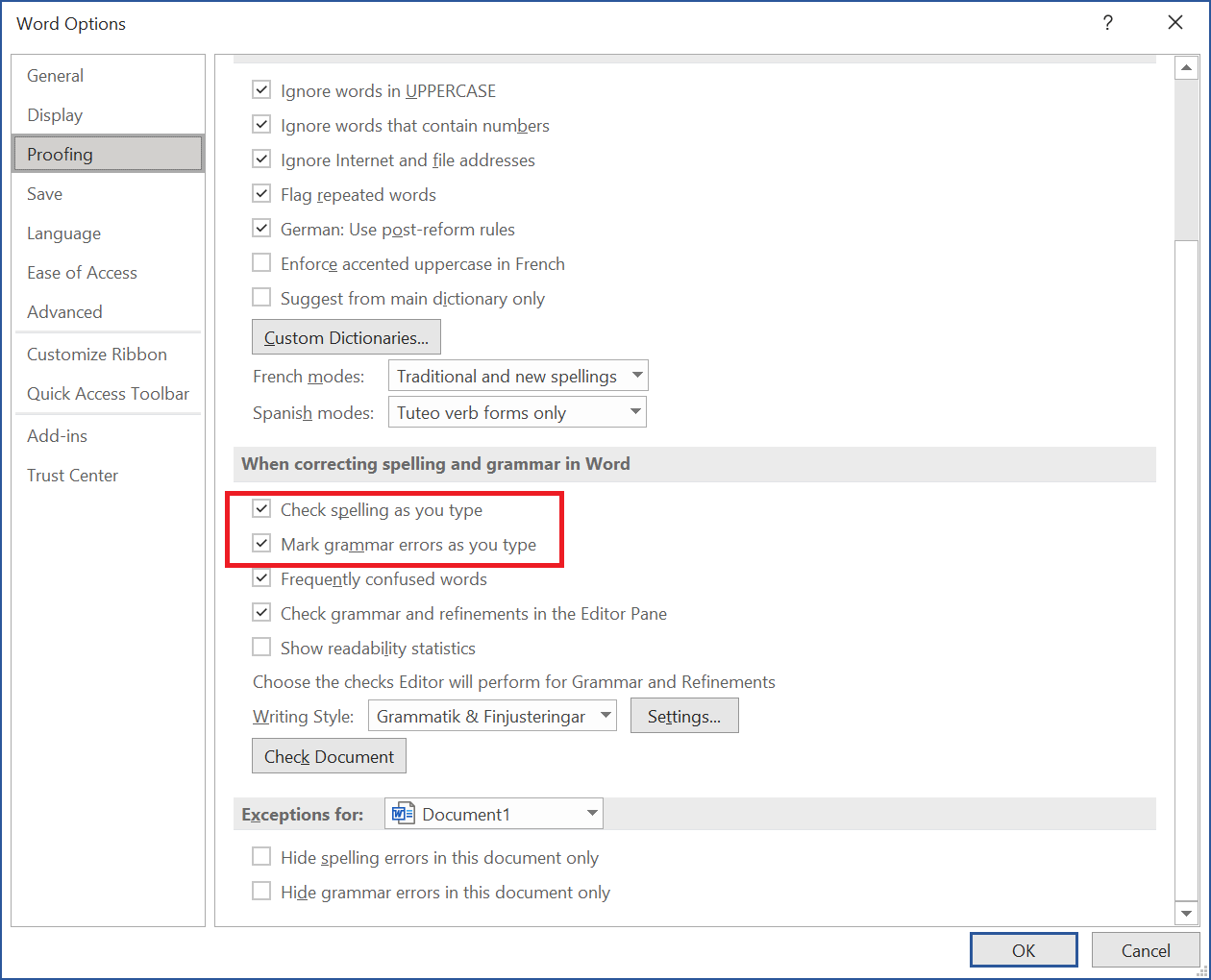
Task: Enable Hide spelling errors in this document only
Action: click(260, 856)
